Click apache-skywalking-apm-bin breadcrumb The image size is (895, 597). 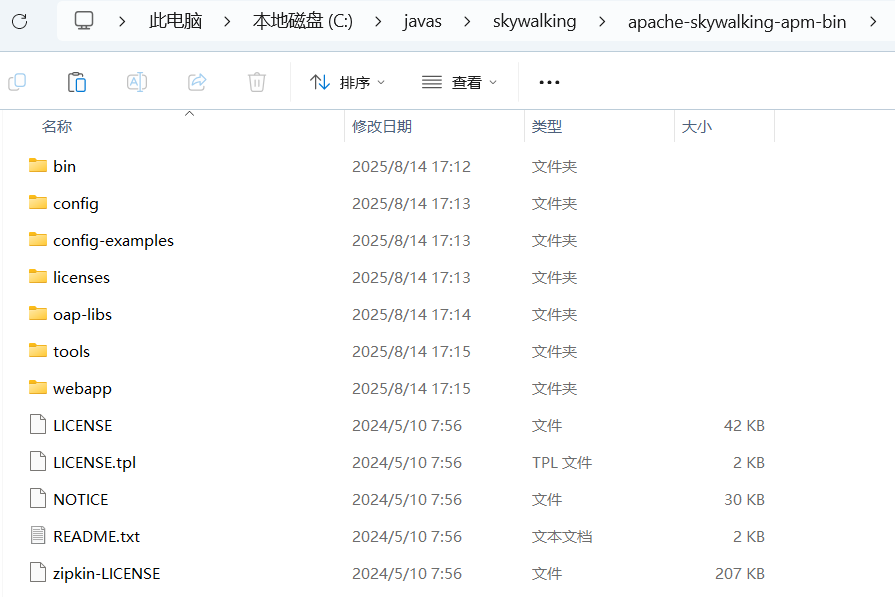737,22
